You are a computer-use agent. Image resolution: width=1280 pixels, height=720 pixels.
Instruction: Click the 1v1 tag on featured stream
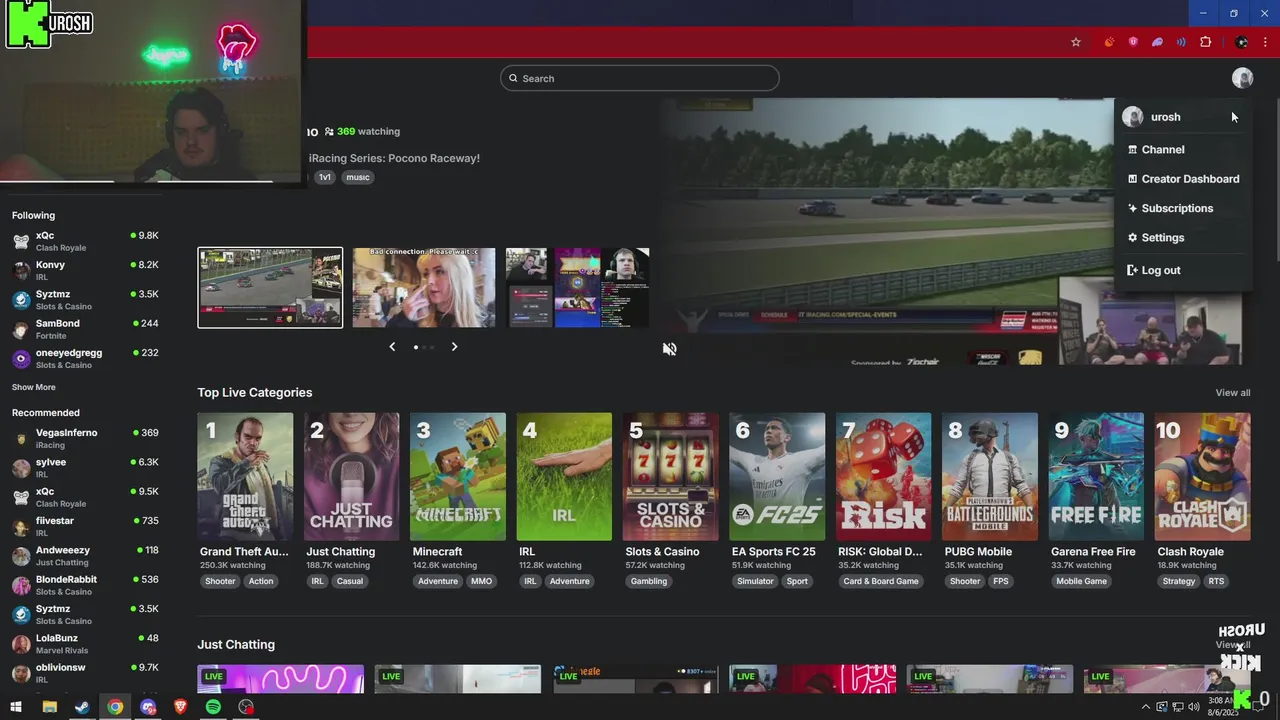pyautogui.click(x=325, y=177)
